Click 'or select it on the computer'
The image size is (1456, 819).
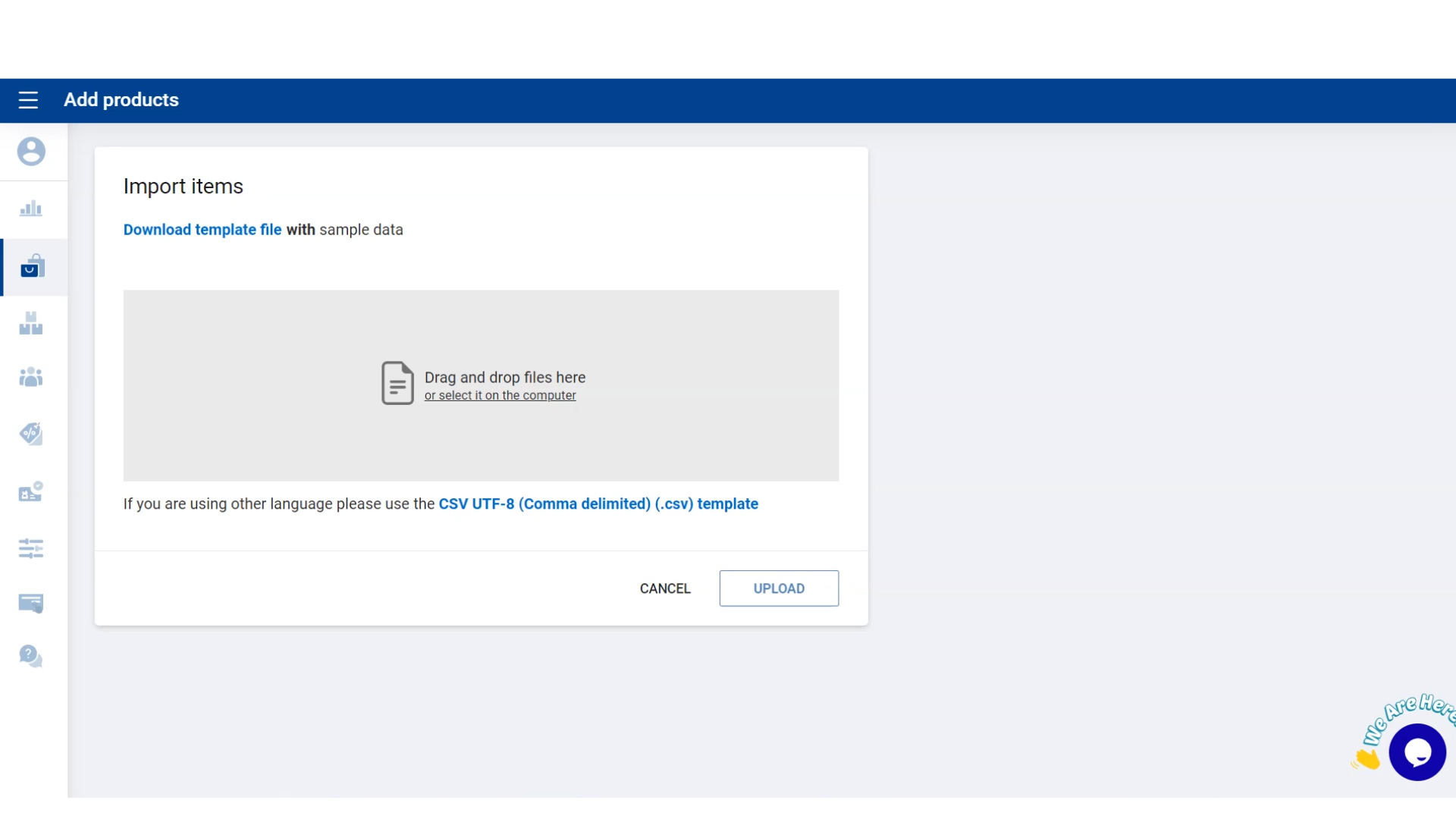tap(500, 396)
